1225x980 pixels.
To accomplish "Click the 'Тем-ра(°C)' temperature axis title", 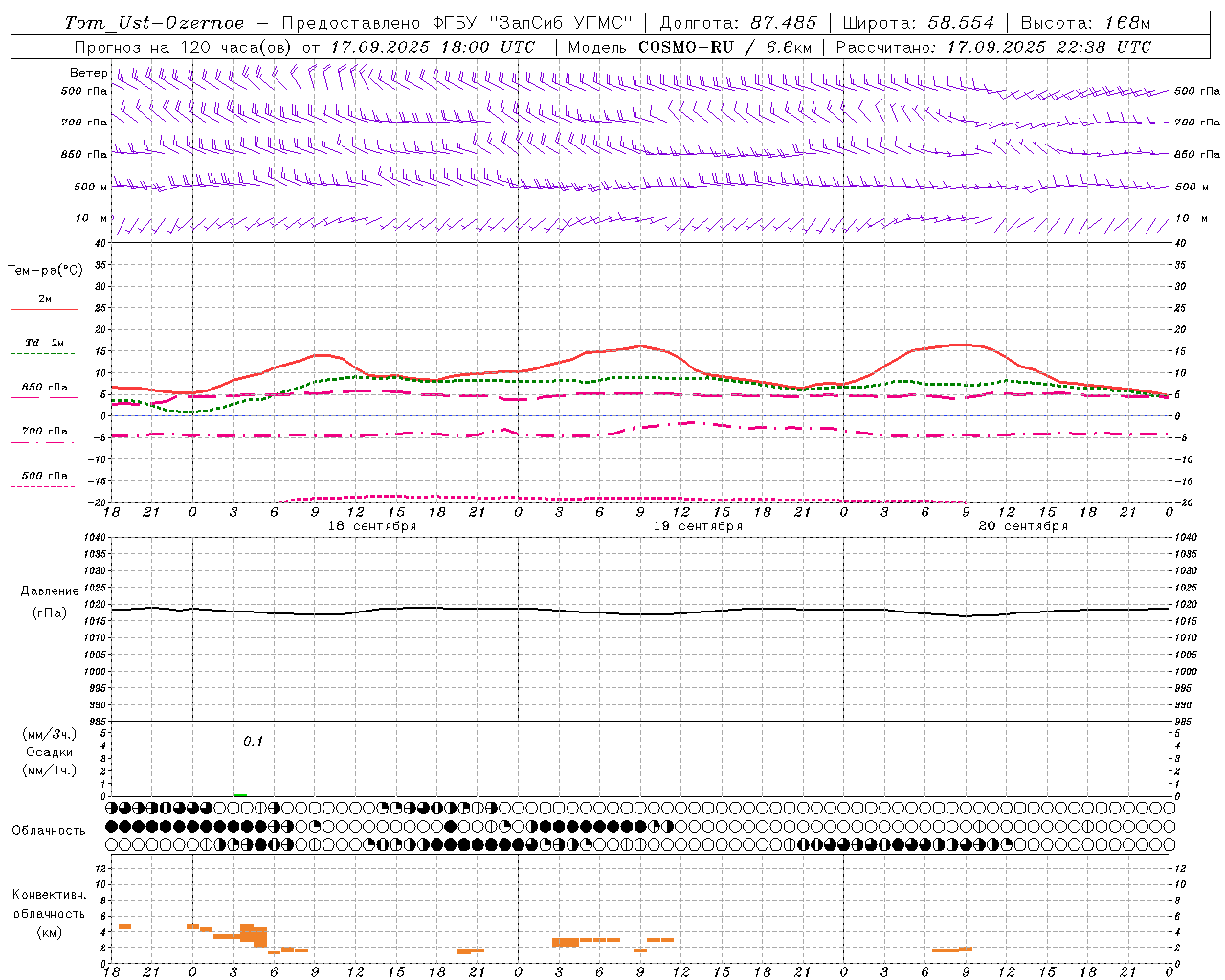I will pos(45,271).
